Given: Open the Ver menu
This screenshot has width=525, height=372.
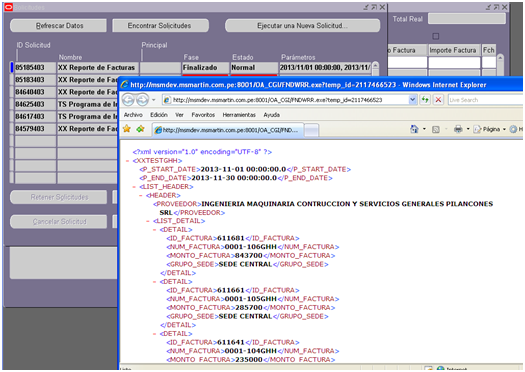Looking at the screenshot, I should [179, 115].
